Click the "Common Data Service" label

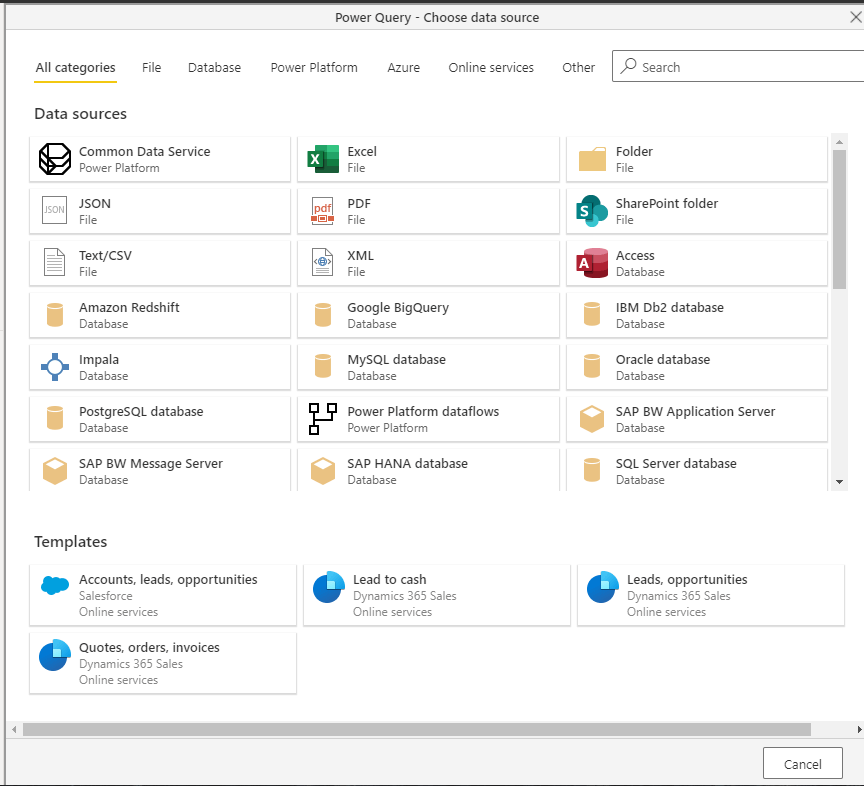144,151
